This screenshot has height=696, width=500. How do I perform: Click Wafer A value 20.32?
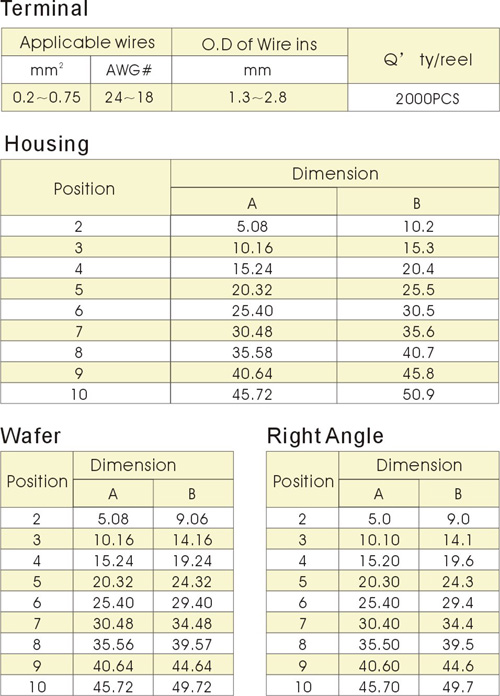coord(113,581)
